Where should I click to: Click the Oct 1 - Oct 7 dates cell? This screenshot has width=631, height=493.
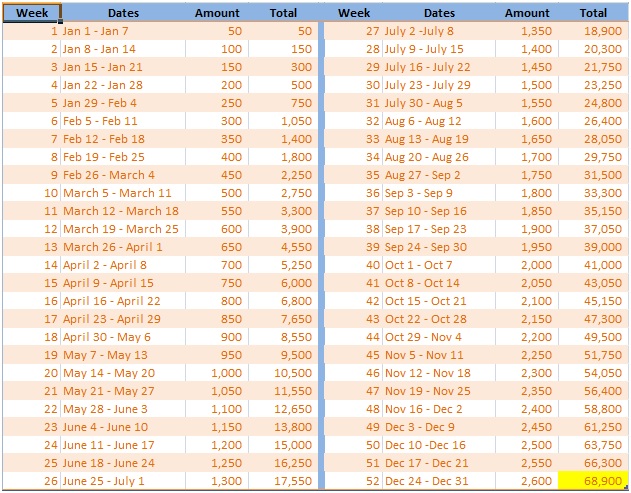439,265
